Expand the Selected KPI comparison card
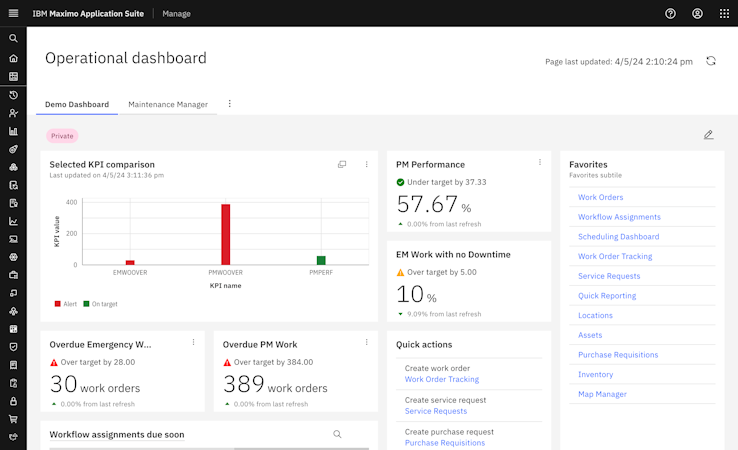738x450 pixels. [342, 164]
